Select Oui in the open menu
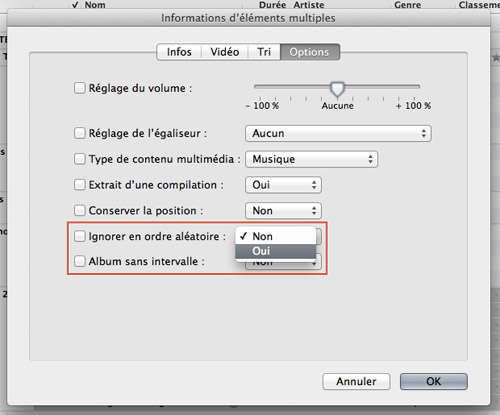500x415 pixels. tap(276, 251)
